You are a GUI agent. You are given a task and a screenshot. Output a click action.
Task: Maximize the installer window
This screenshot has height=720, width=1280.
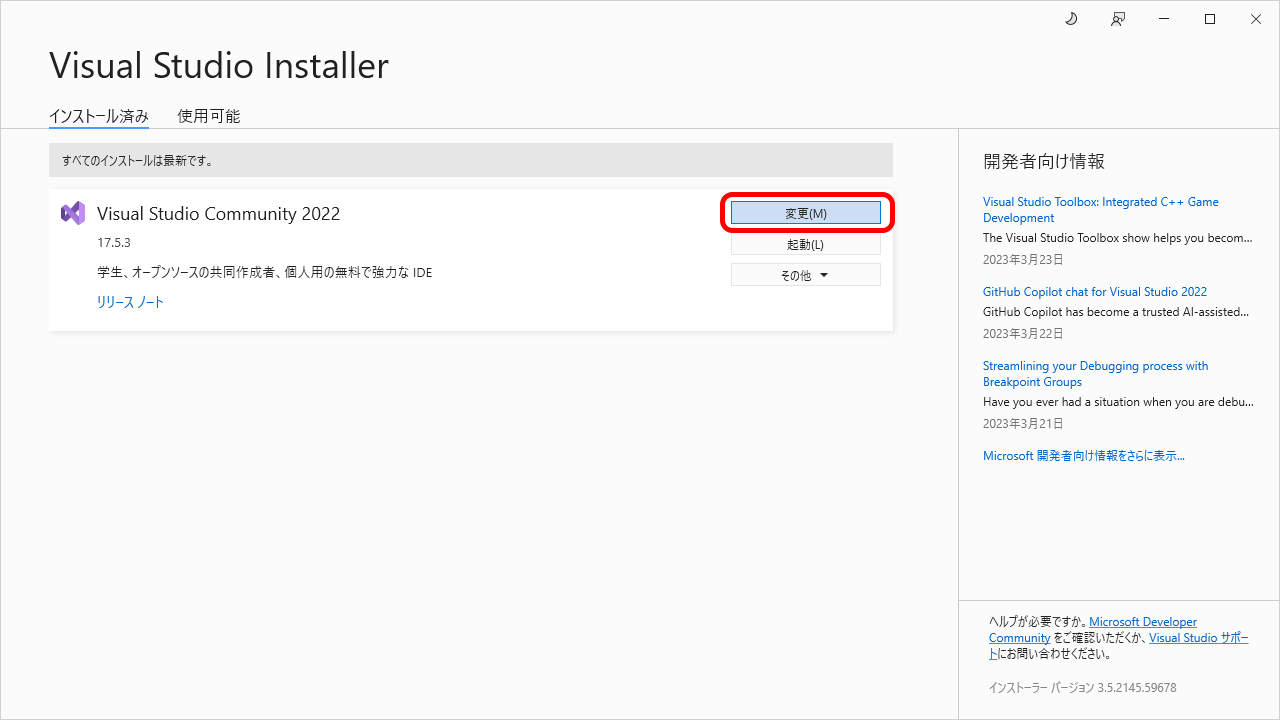point(1210,19)
